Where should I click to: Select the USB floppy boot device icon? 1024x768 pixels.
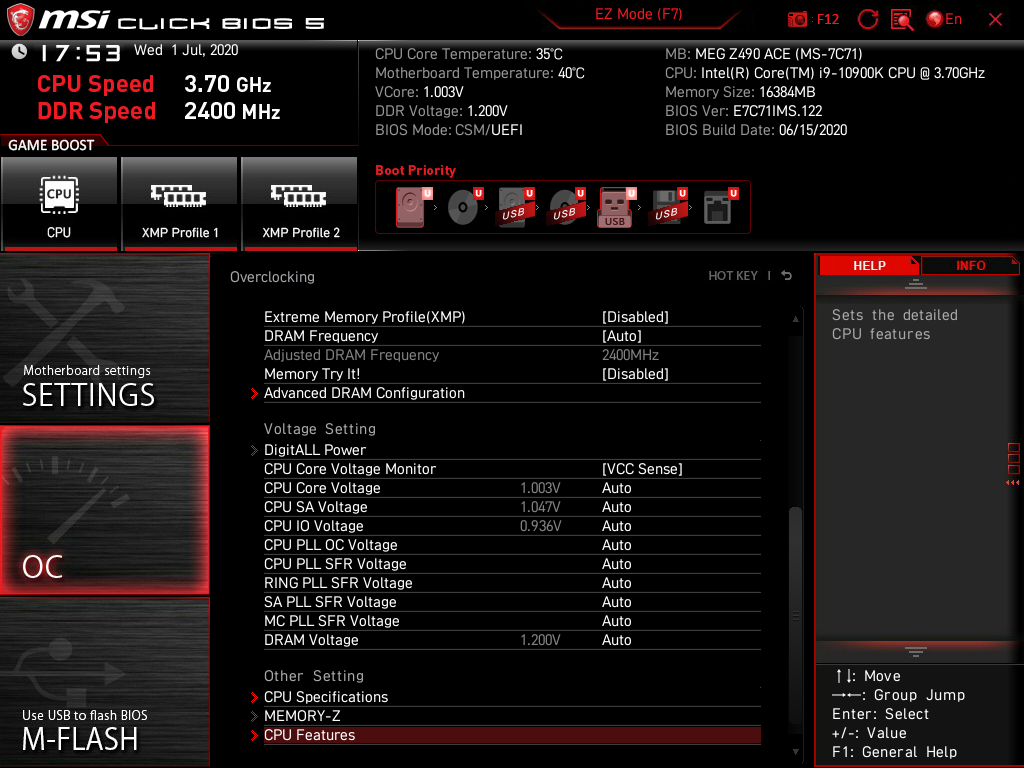click(667, 207)
